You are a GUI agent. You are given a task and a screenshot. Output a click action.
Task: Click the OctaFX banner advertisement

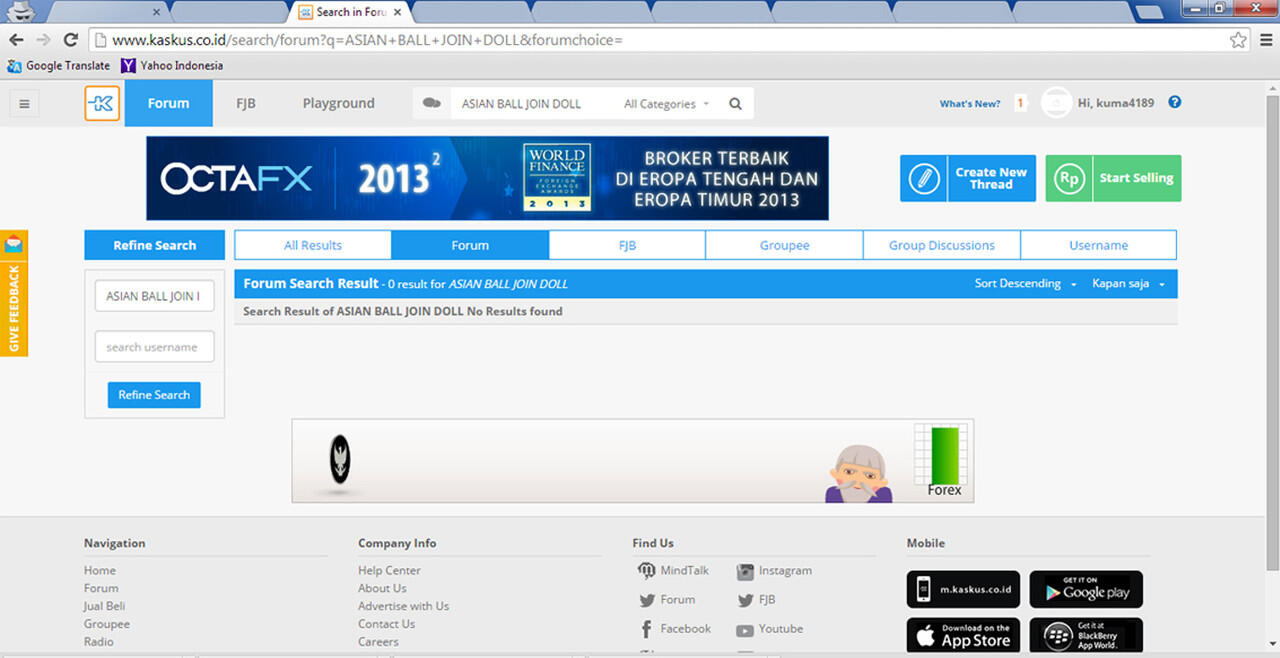pyautogui.click(x=487, y=178)
